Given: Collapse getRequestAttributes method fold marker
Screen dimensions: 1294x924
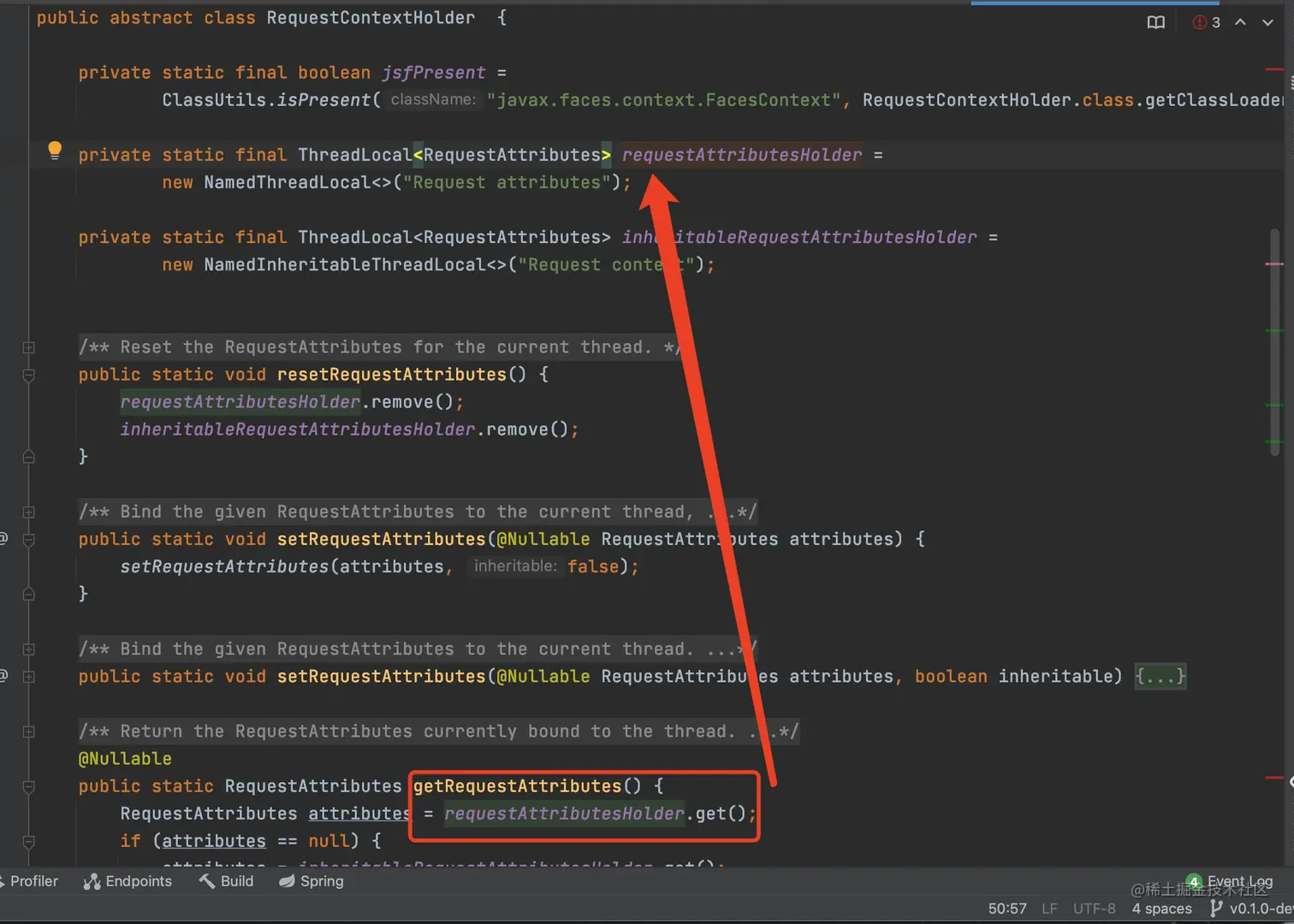Looking at the screenshot, I should pyautogui.click(x=28, y=786).
